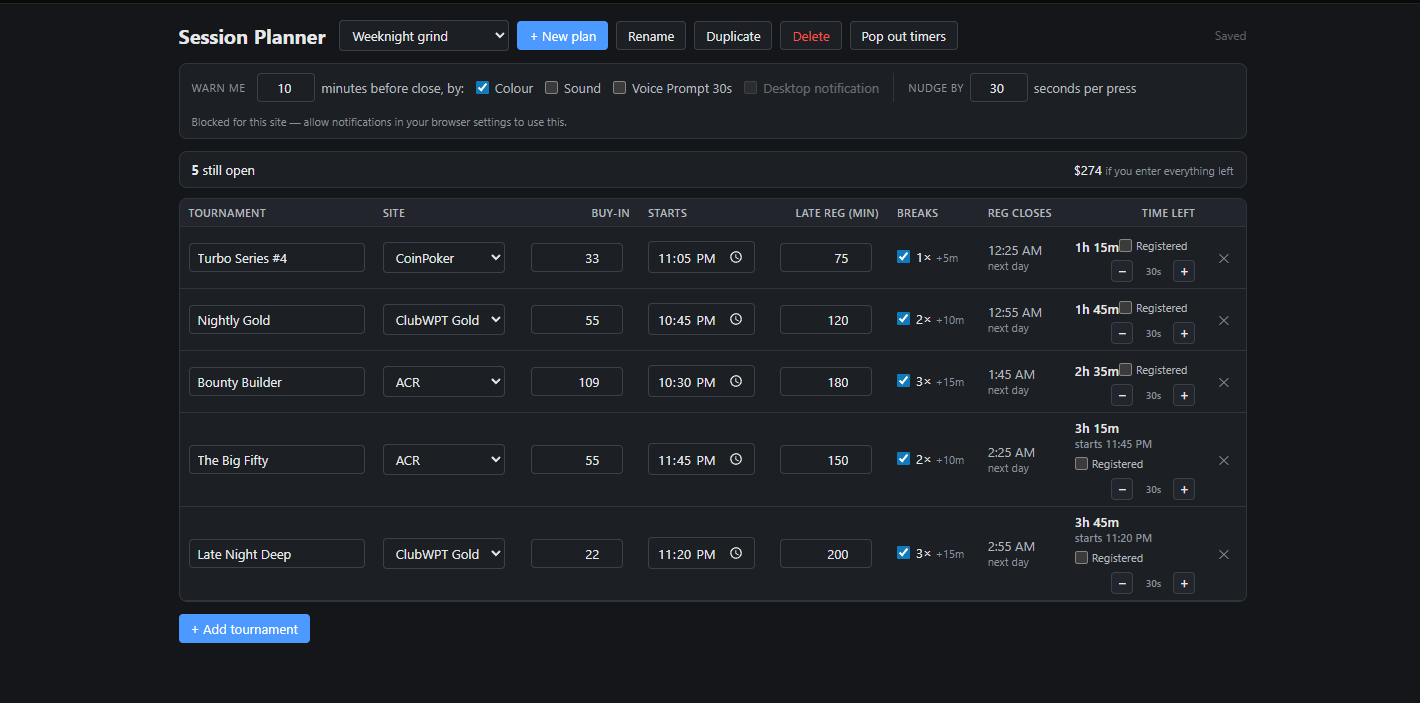1420x703 pixels.
Task: Mark The Big Fifty as Registered
Action: [1081, 463]
